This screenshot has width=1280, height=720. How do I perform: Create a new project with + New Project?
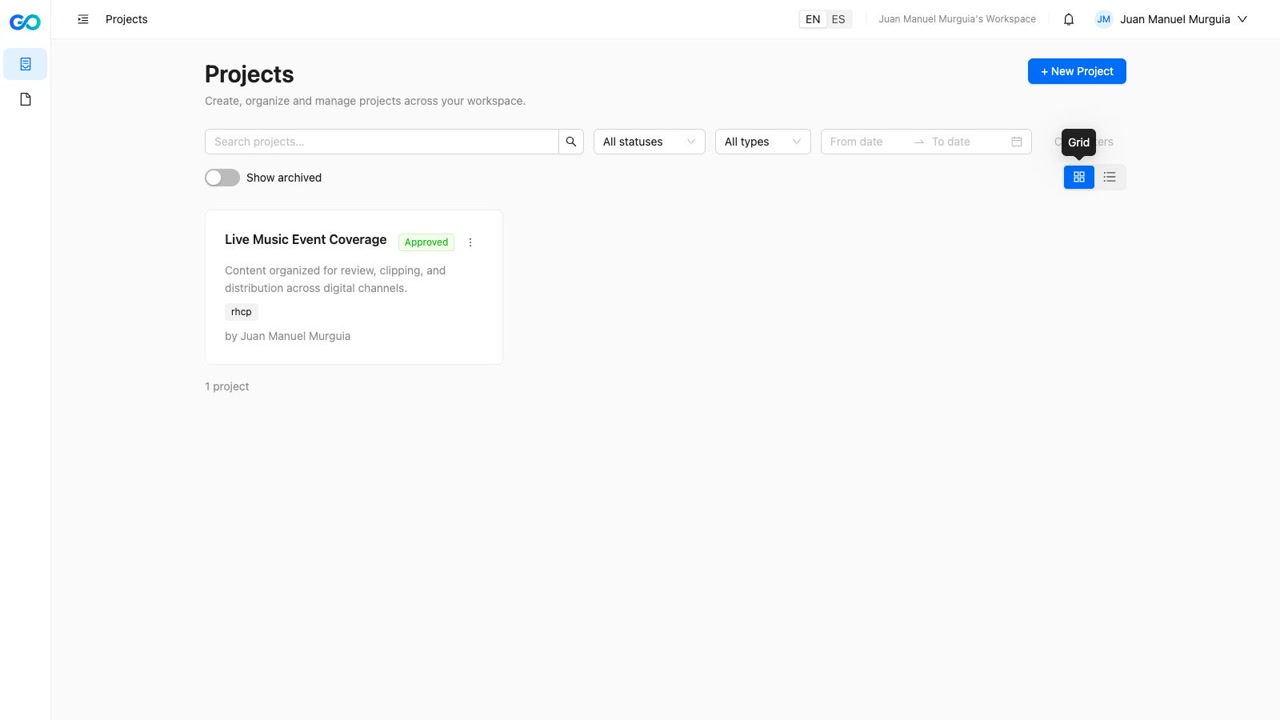point(1077,71)
